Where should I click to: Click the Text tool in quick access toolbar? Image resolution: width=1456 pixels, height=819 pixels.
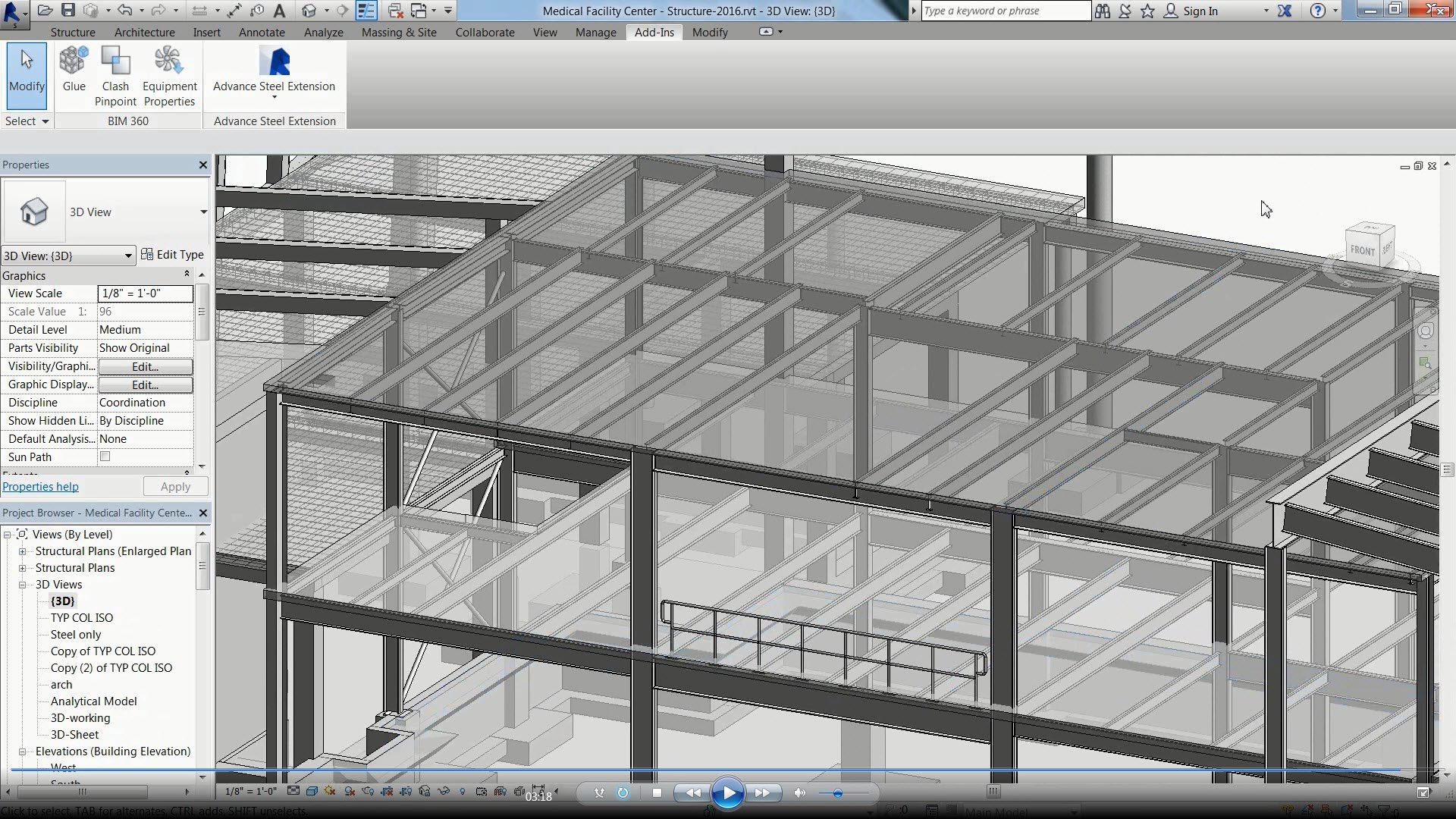click(x=280, y=11)
